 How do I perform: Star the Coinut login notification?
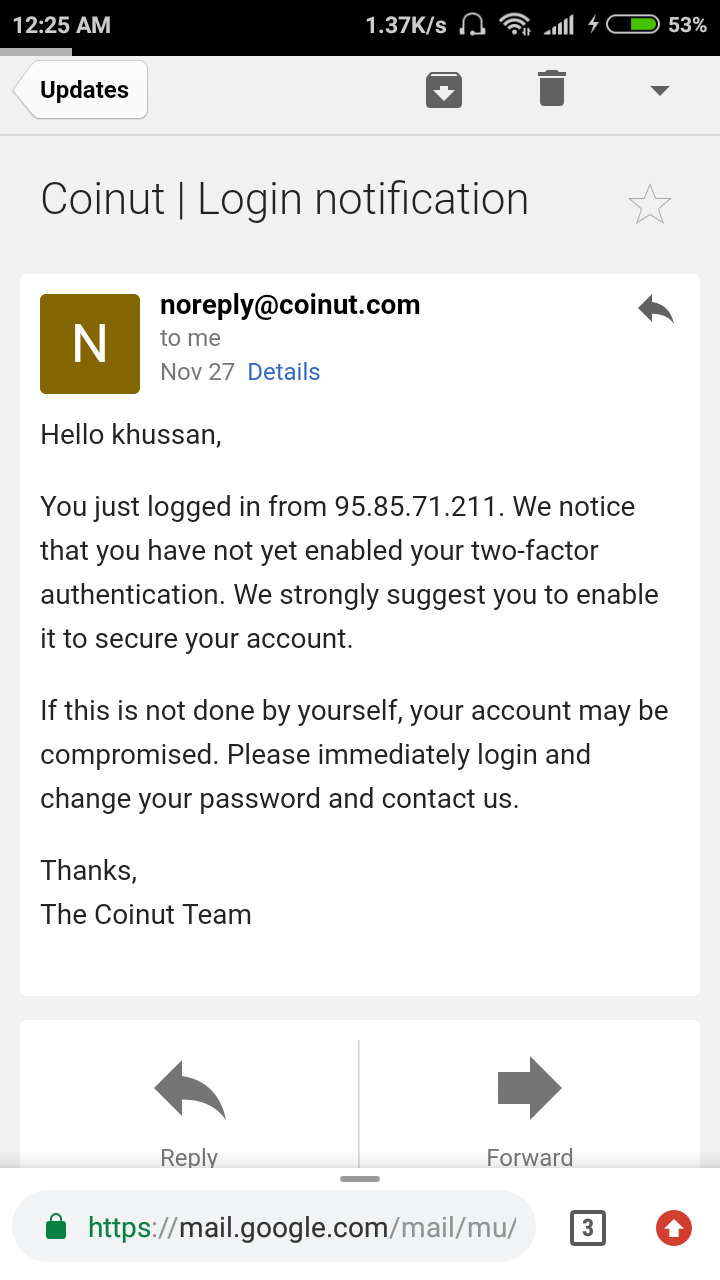[x=650, y=205]
